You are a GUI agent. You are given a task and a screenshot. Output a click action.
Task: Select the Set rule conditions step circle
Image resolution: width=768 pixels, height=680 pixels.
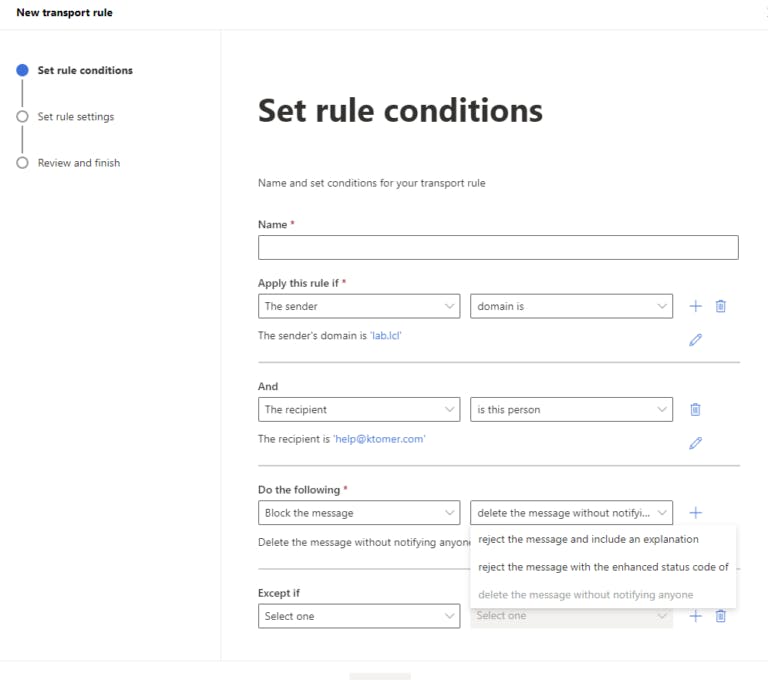click(22, 70)
